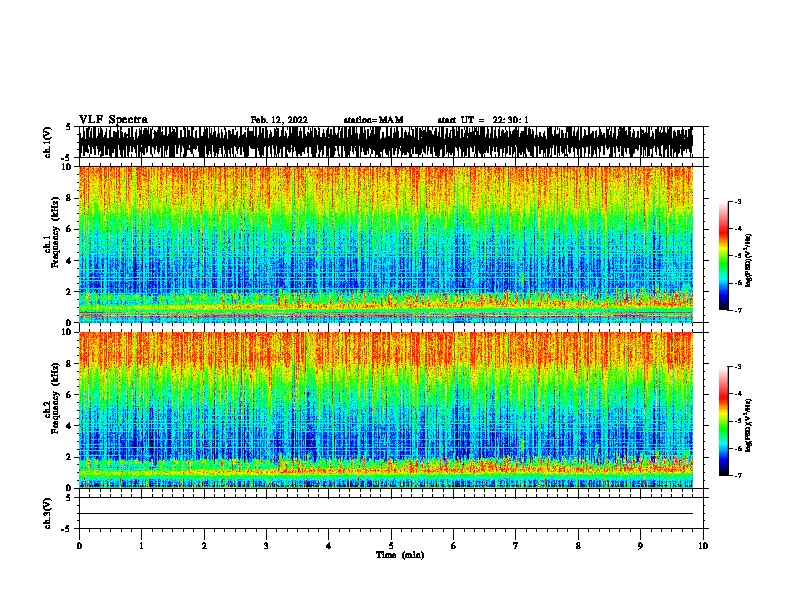Viewport: 792px width, 612px height.
Task: Click the ch.2 colorbar log(PSD) unit label
Action: pos(749,425)
